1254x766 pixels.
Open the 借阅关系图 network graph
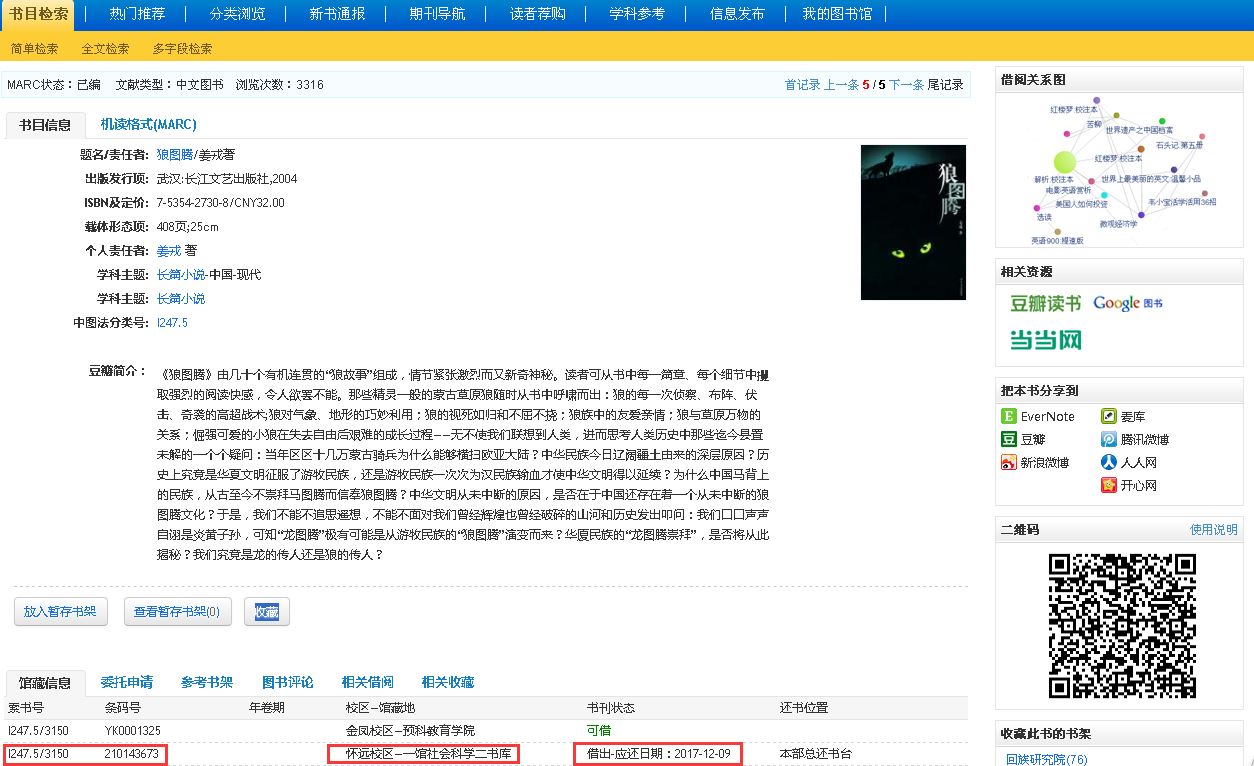(1120, 170)
